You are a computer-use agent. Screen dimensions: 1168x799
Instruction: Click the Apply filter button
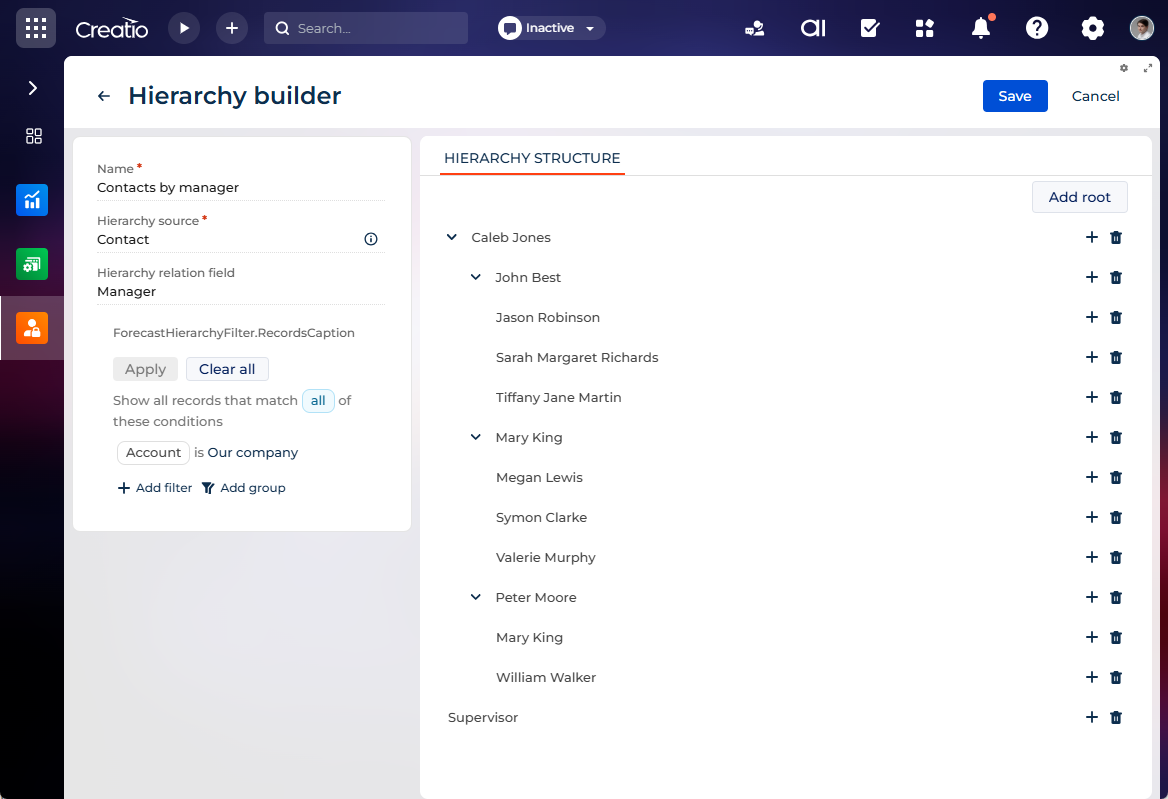click(x=145, y=369)
